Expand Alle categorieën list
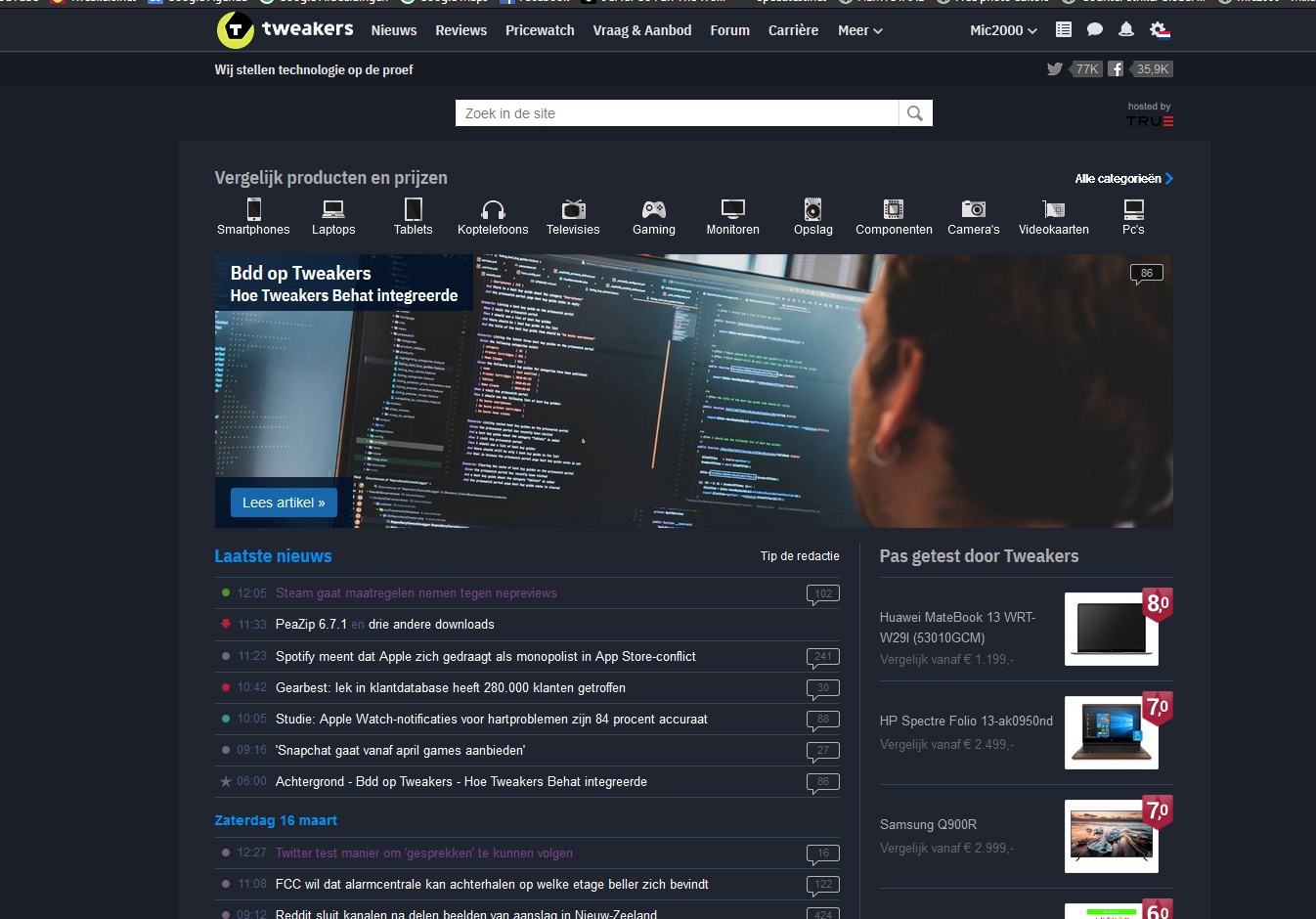Image resolution: width=1316 pixels, height=919 pixels. pos(1123,179)
